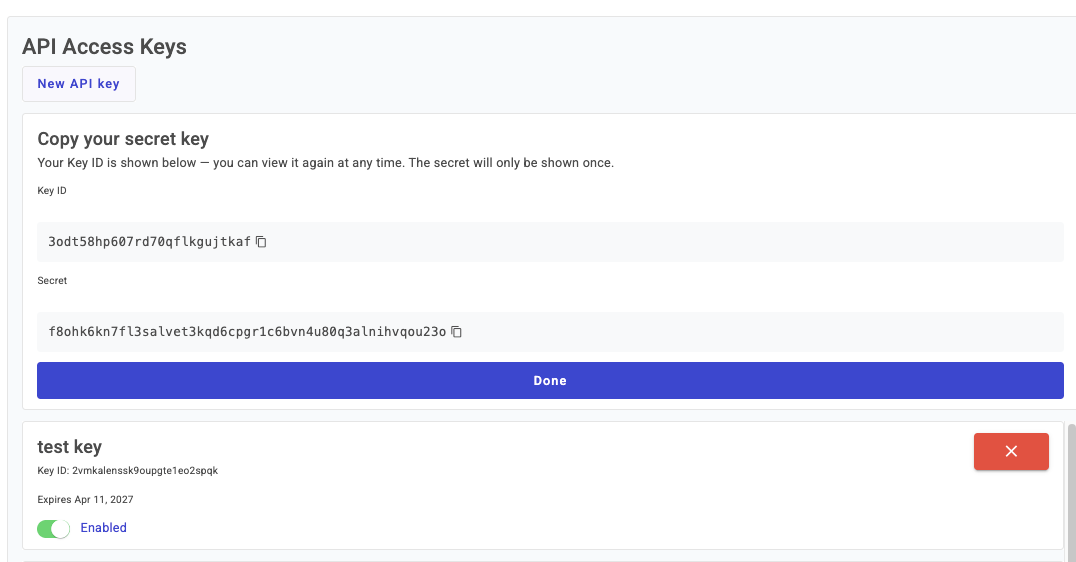Click the Copy your secret key heading

[123, 139]
